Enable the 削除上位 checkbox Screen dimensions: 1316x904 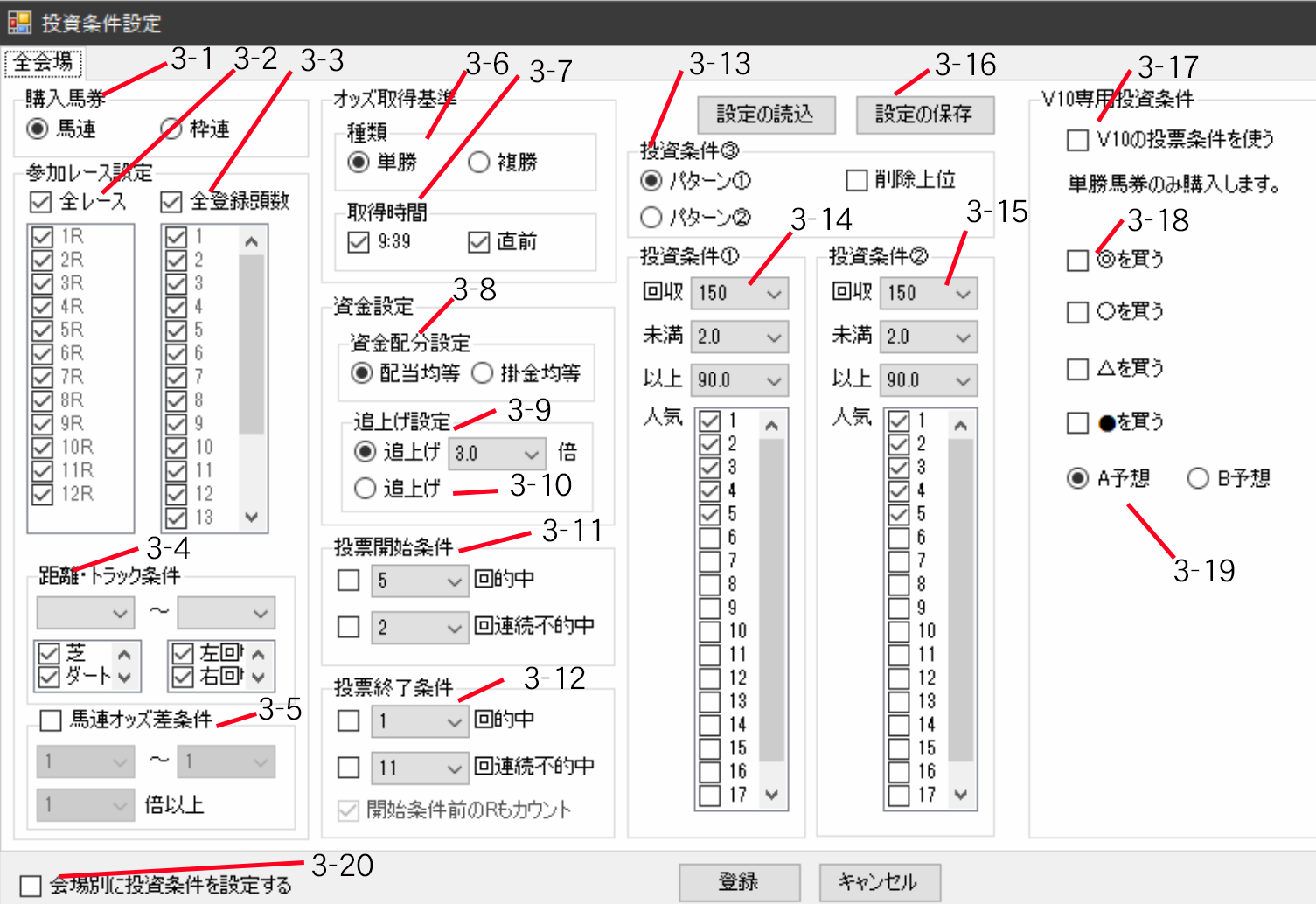click(857, 180)
